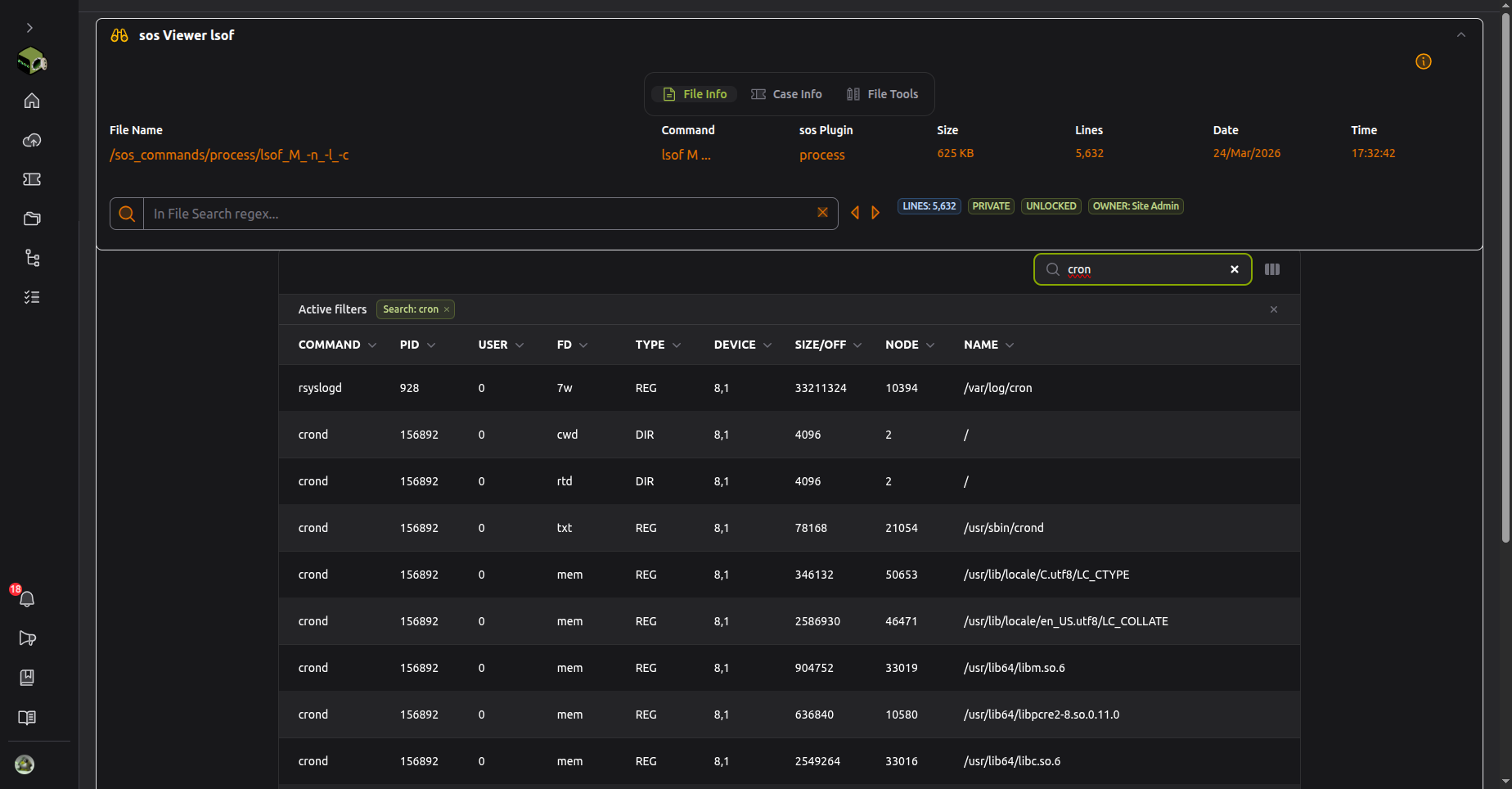The height and width of the screenshot is (789, 1512).
Task: Switch to the Case Info tab
Action: (786, 94)
